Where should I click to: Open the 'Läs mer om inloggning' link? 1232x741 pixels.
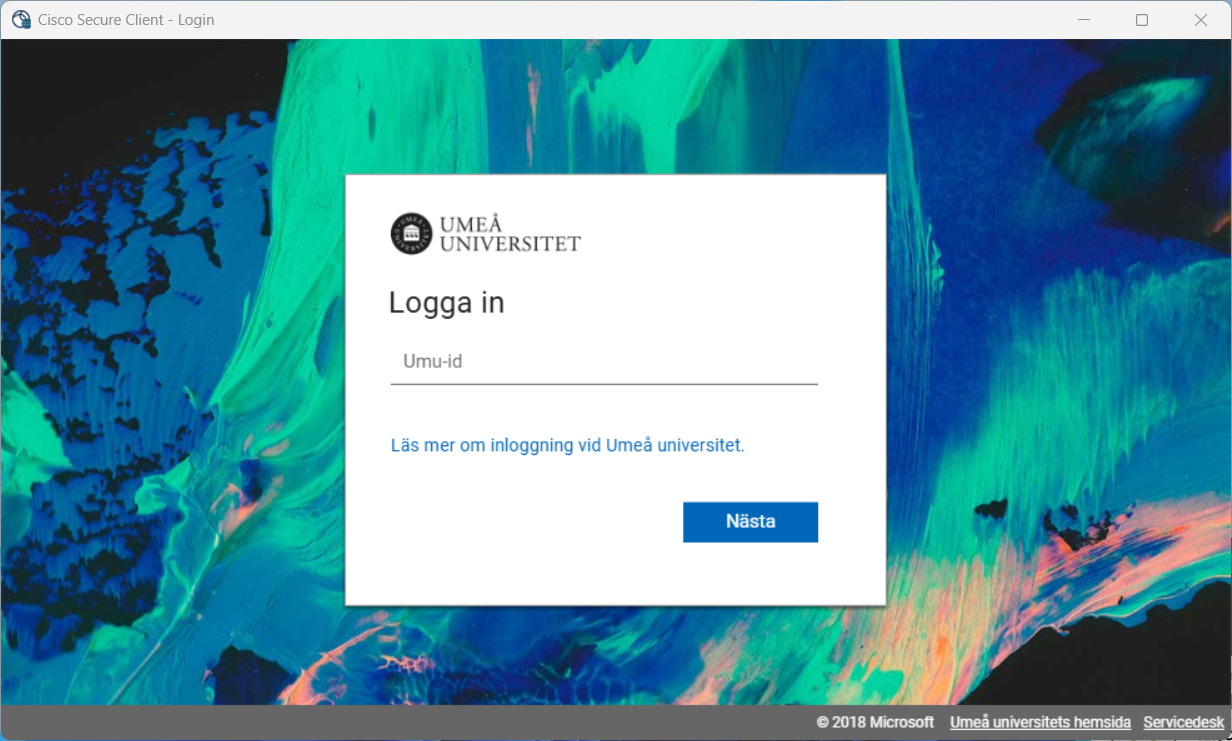(567, 446)
